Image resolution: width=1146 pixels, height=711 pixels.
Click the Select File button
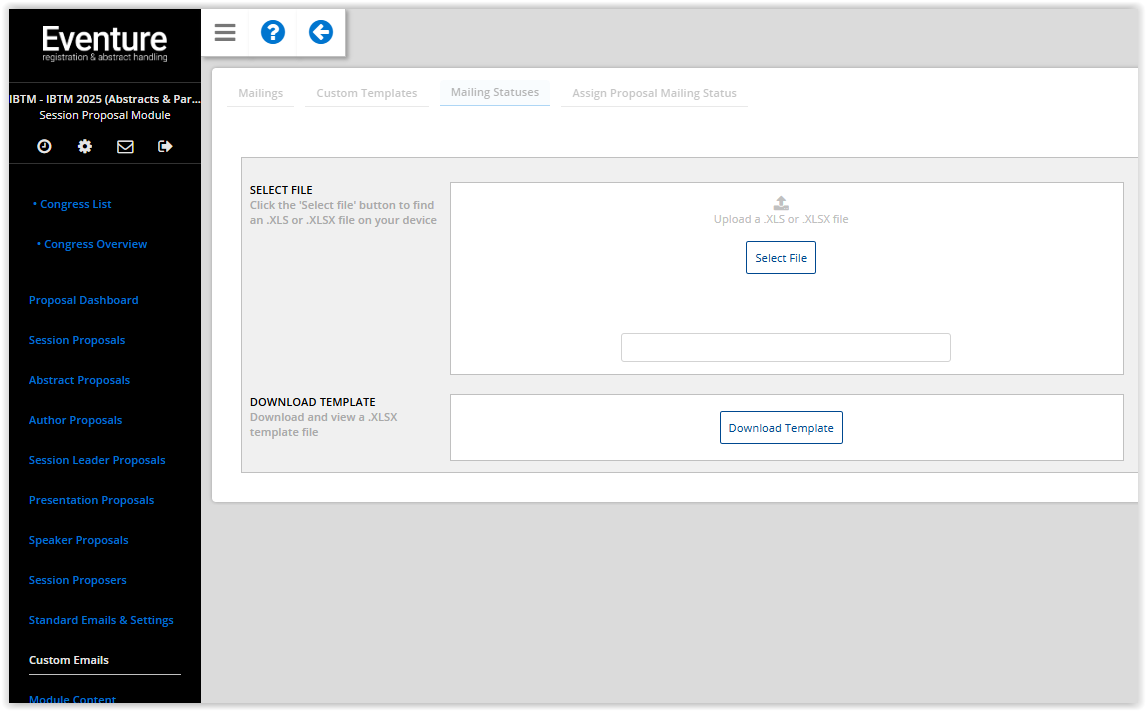tap(780, 257)
